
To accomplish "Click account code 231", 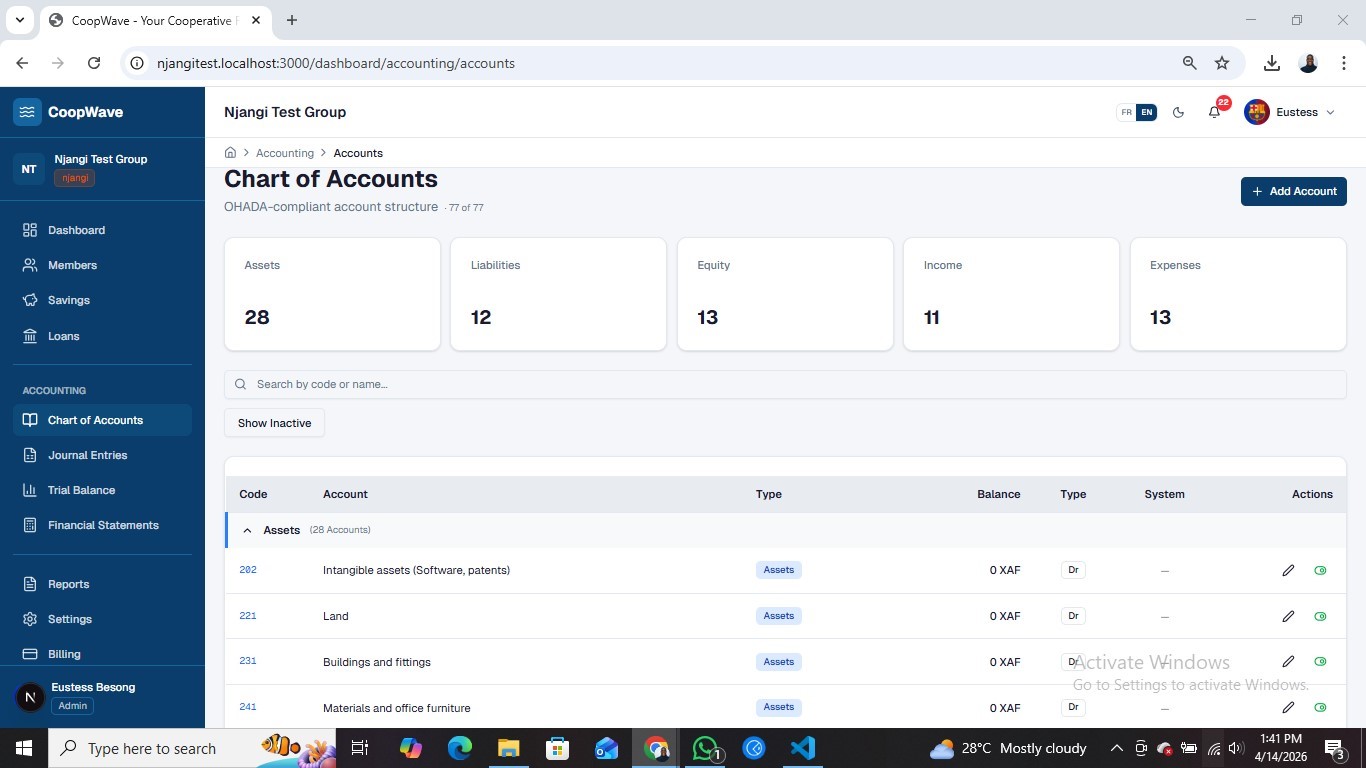I will pos(248,662).
